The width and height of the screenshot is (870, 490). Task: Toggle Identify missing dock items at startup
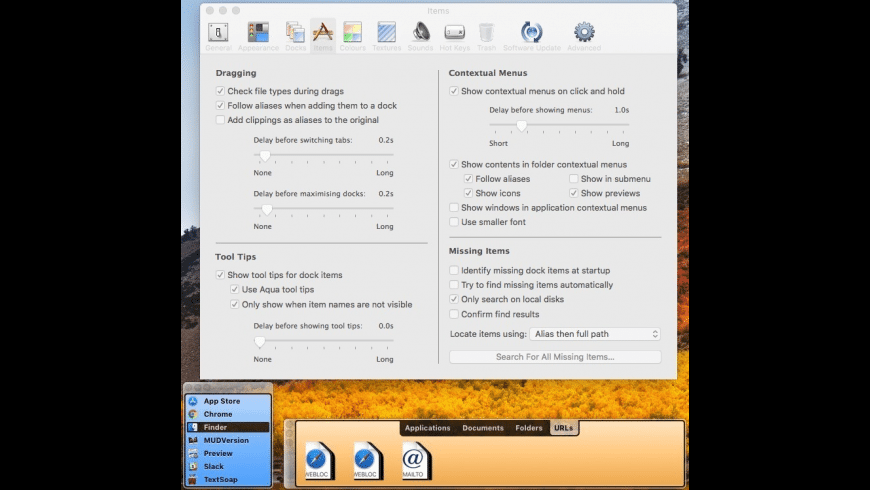coord(454,270)
